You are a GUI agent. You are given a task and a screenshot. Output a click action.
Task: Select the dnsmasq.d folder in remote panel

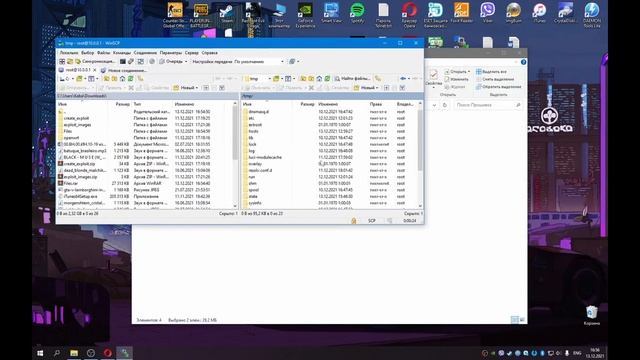point(258,111)
